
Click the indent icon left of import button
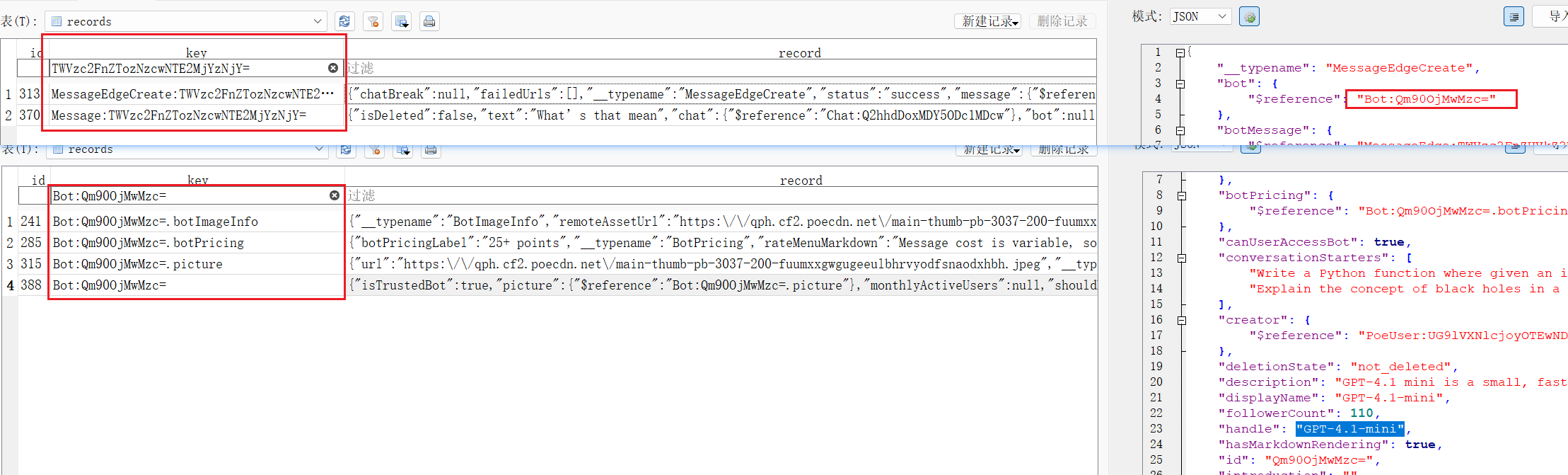pos(1514,17)
